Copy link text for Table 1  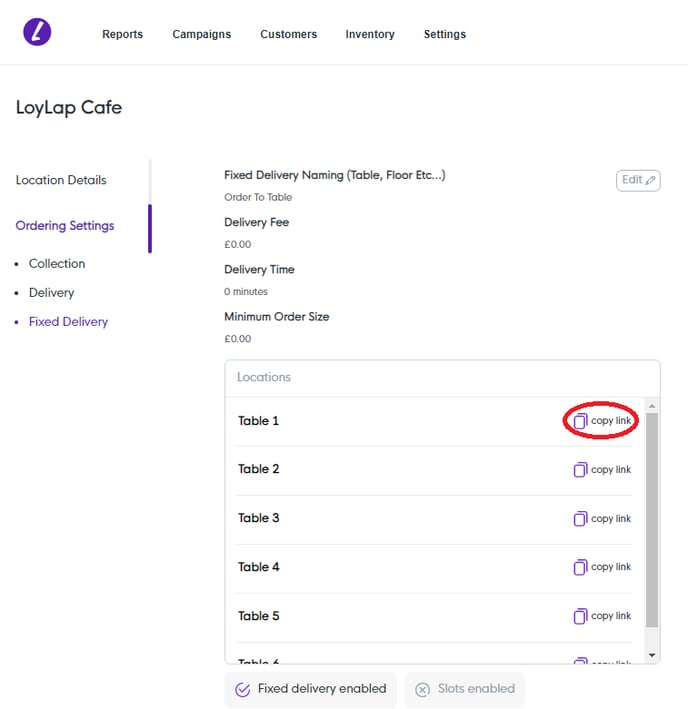pyautogui.click(x=611, y=421)
